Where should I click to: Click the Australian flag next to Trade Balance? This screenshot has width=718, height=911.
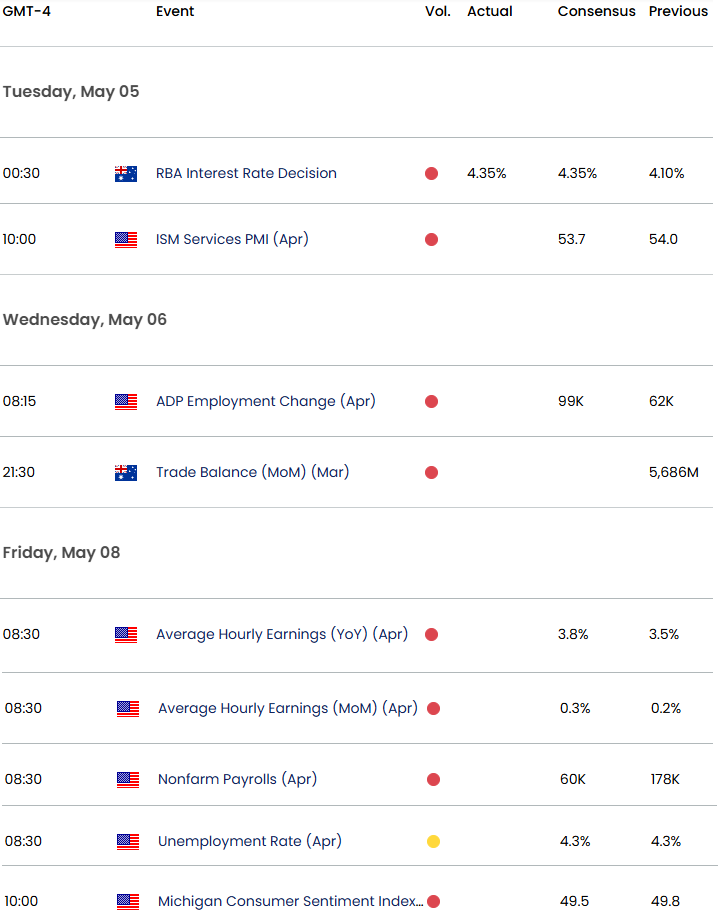pos(126,472)
